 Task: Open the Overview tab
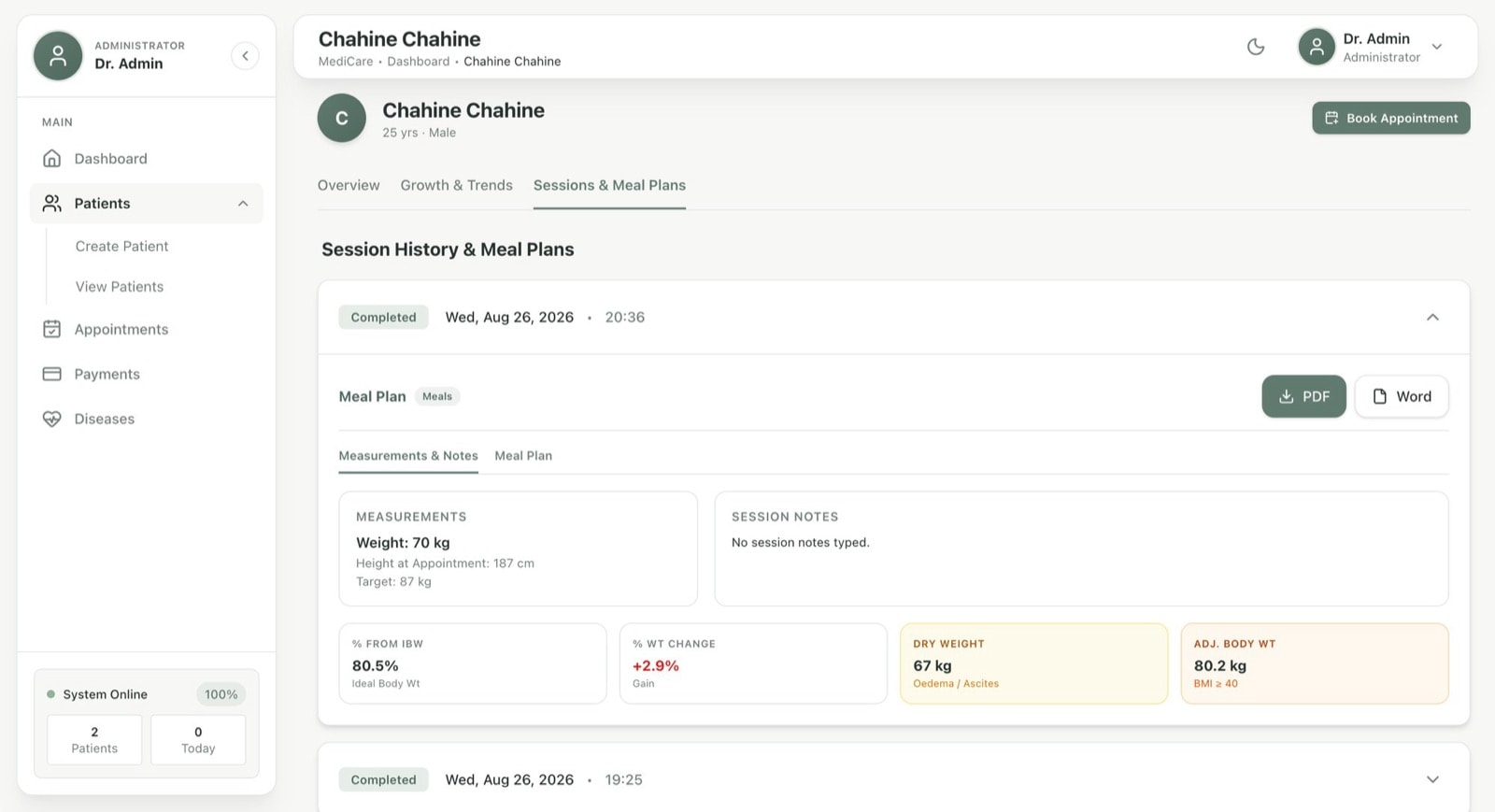[349, 185]
